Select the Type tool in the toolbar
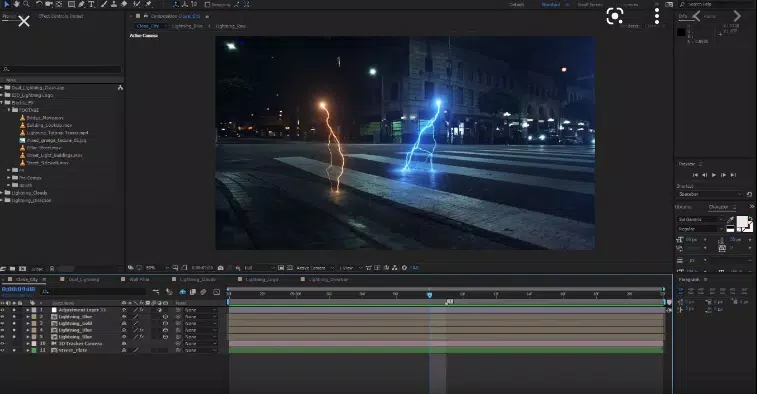Screen dimensions: 757x394 [91, 4]
